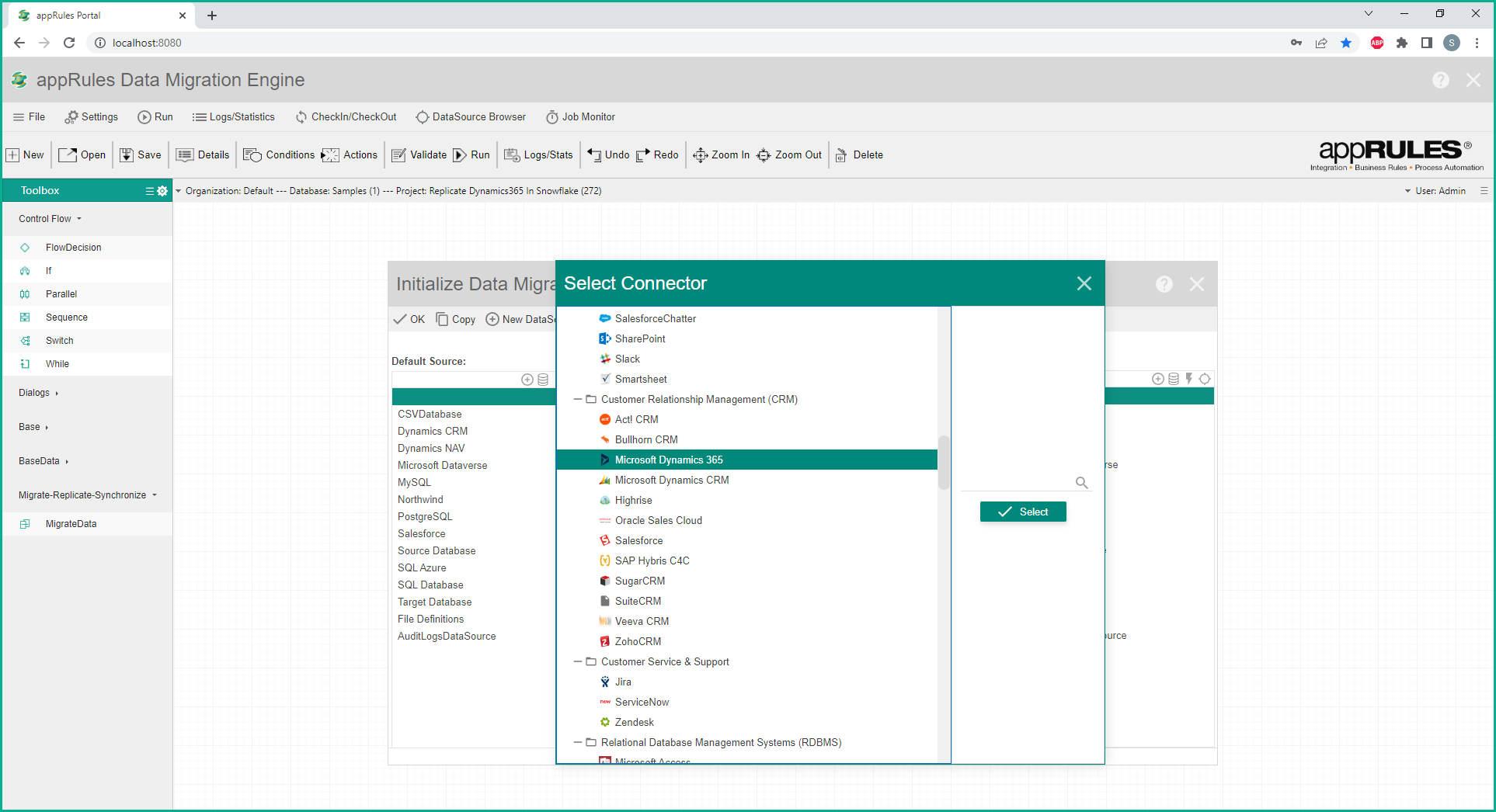Open Actions in the toolbar
This screenshot has width=1496, height=812.
click(350, 155)
